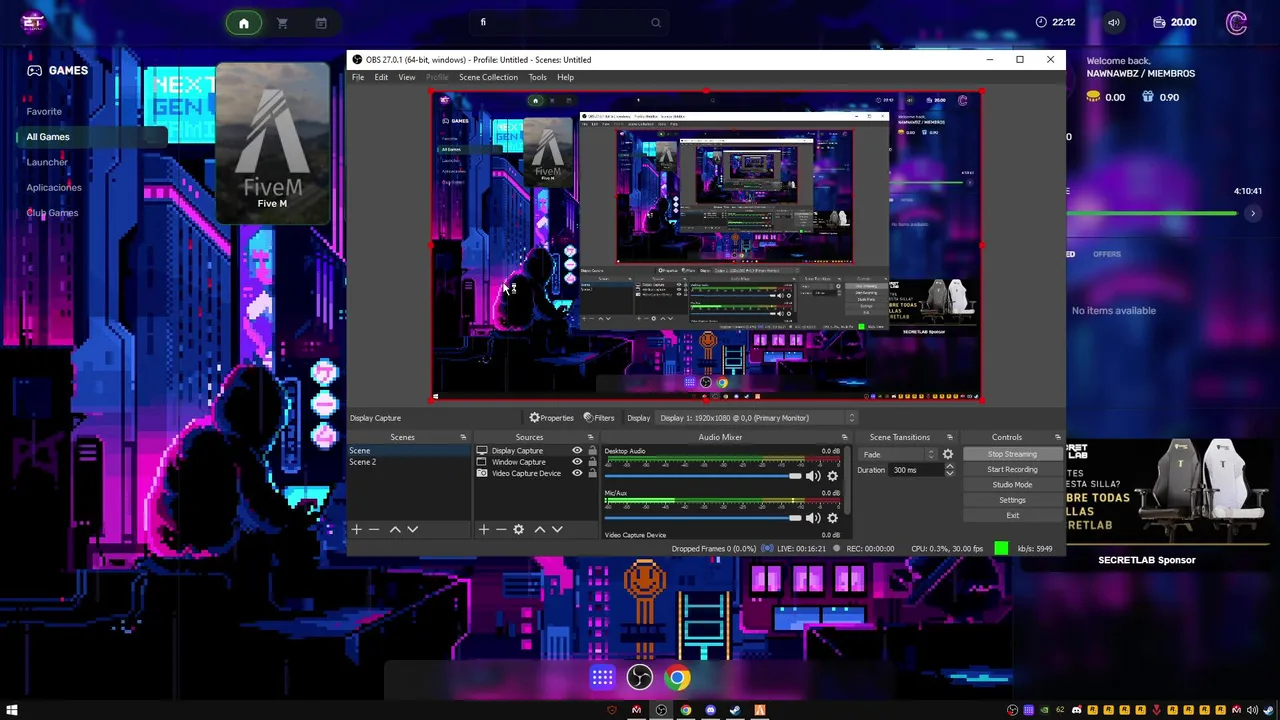Open the OBS File menu
The width and height of the screenshot is (1280, 720).
tap(358, 77)
